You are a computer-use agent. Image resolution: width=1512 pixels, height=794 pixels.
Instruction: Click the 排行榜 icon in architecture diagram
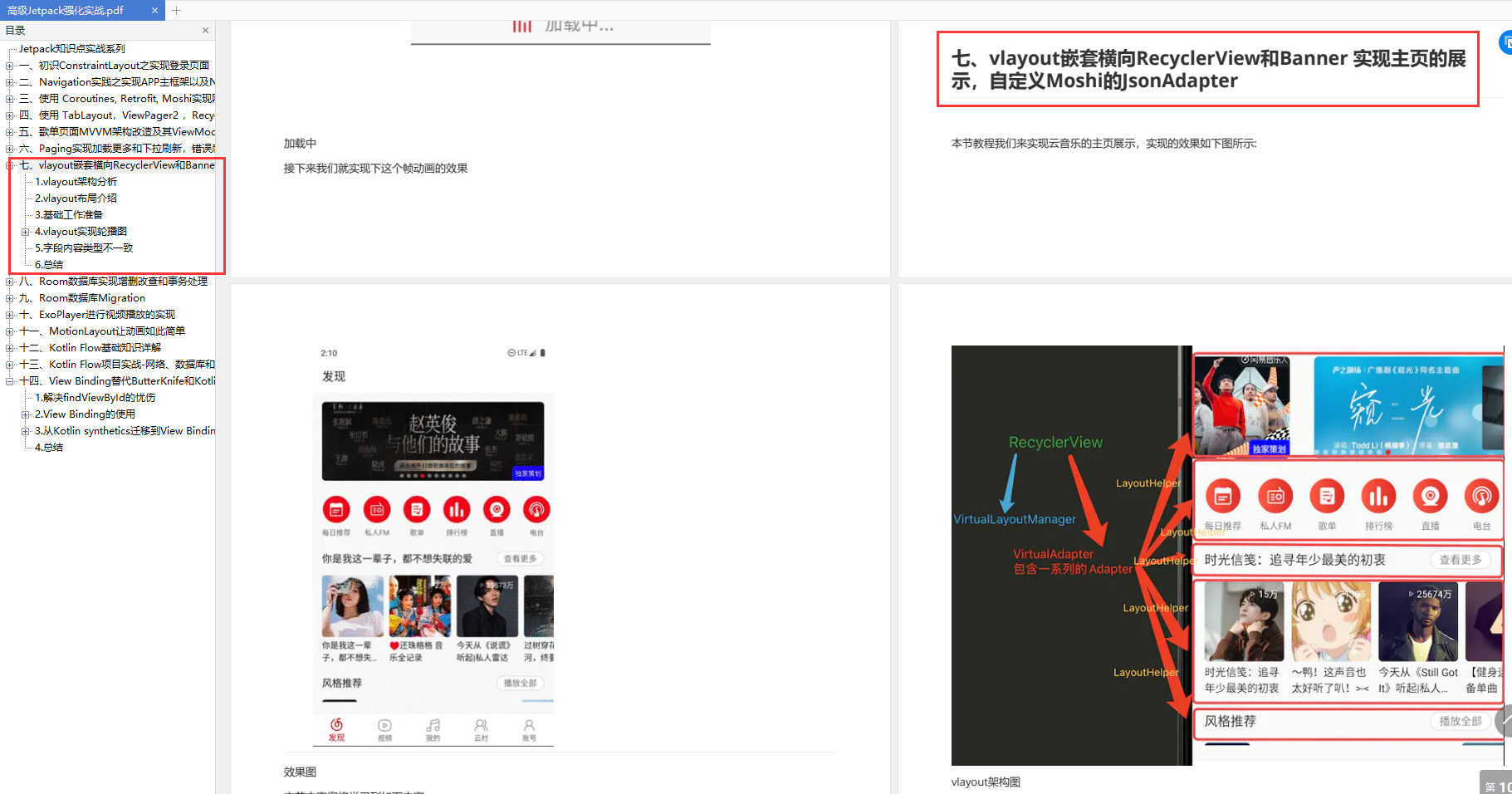tap(1378, 497)
